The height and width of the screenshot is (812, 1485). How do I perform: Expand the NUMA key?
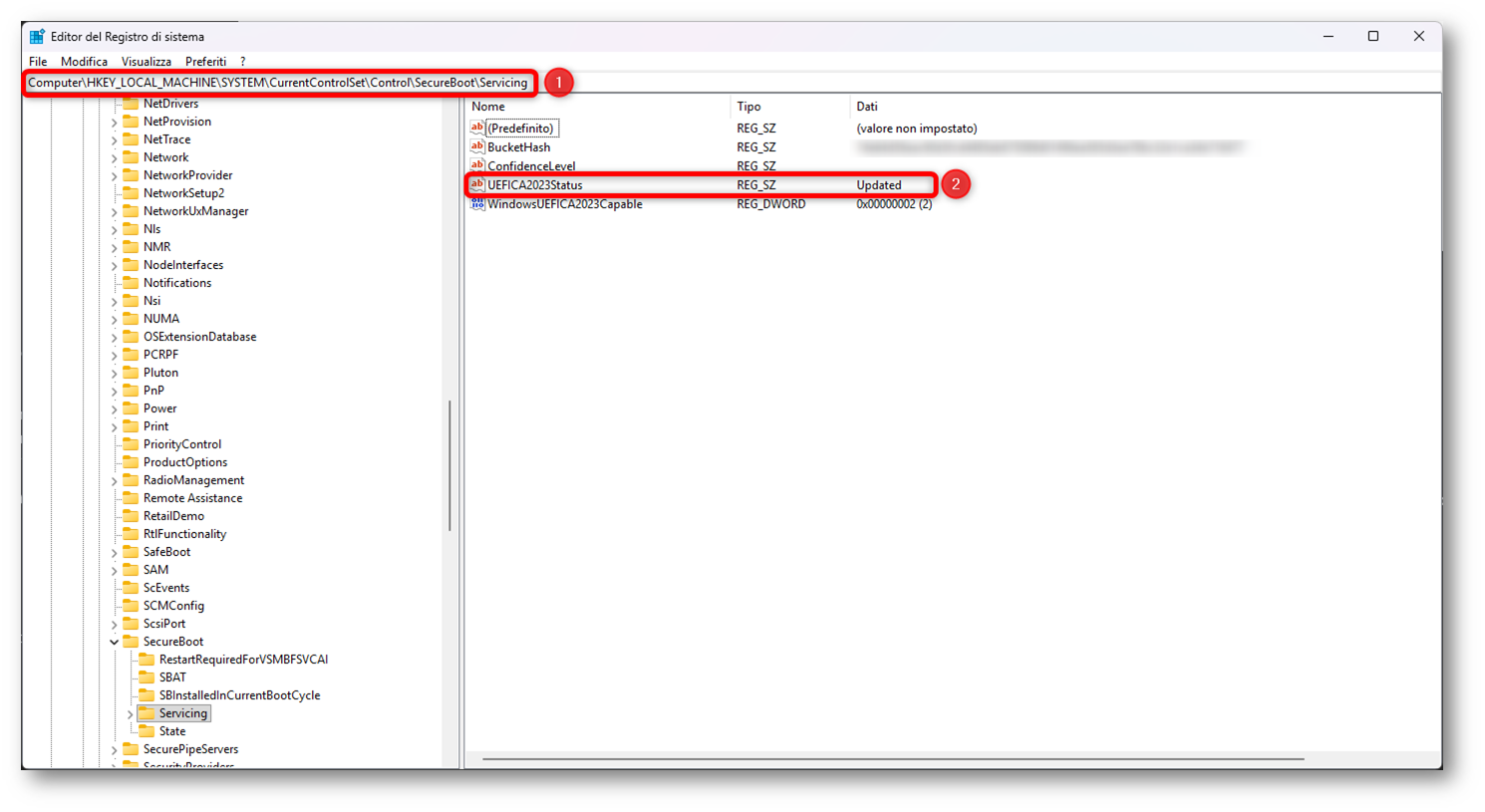coord(115,320)
